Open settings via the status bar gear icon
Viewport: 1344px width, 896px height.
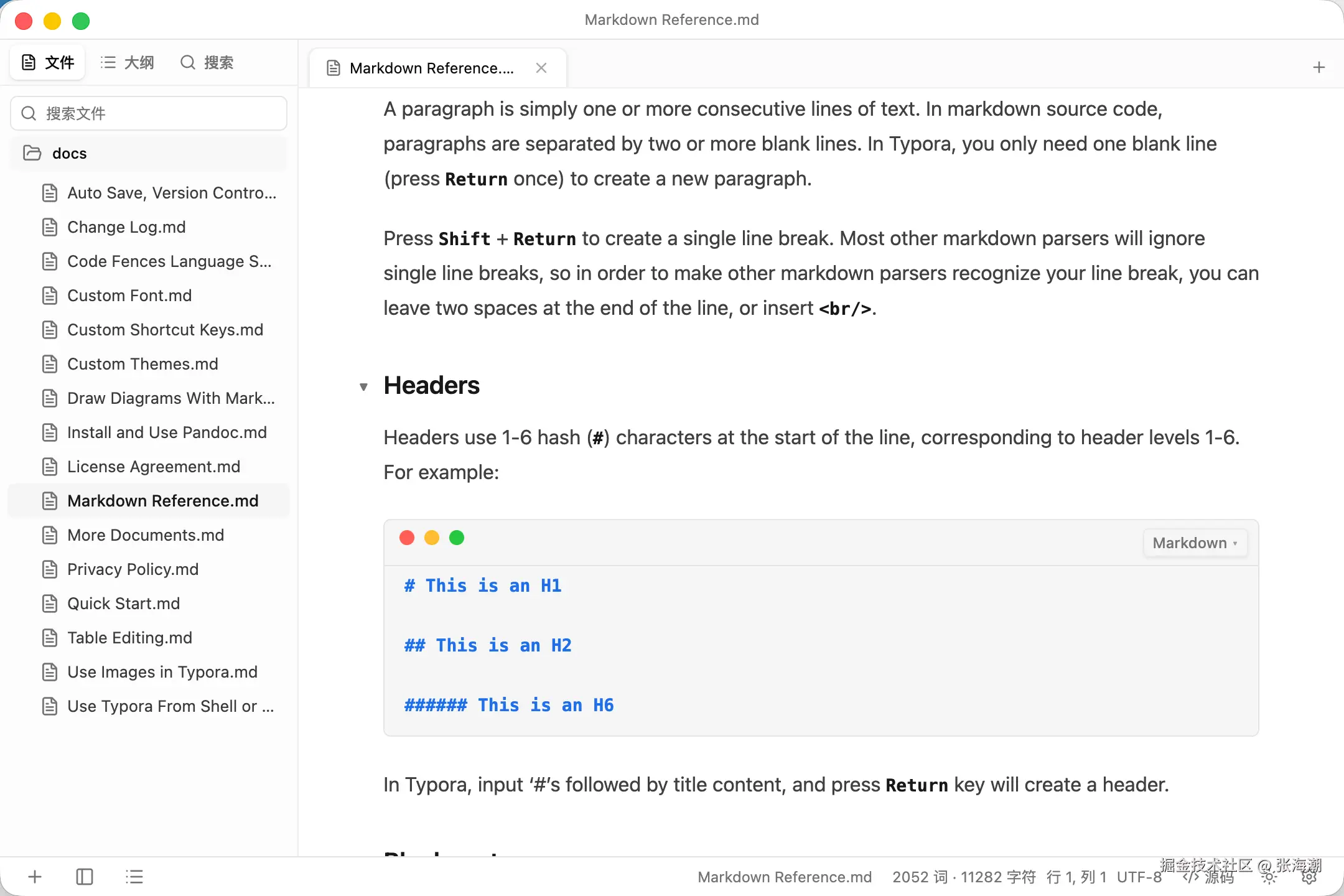pyautogui.click(x=1309, y=877)
